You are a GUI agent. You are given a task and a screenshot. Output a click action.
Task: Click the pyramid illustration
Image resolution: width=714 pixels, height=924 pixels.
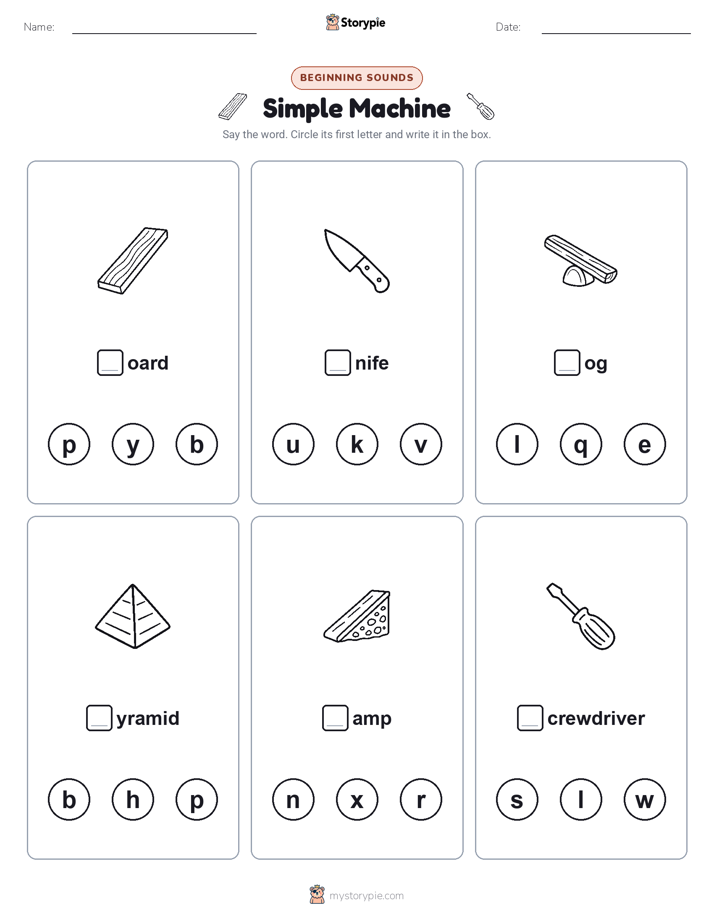pos(133,616)
